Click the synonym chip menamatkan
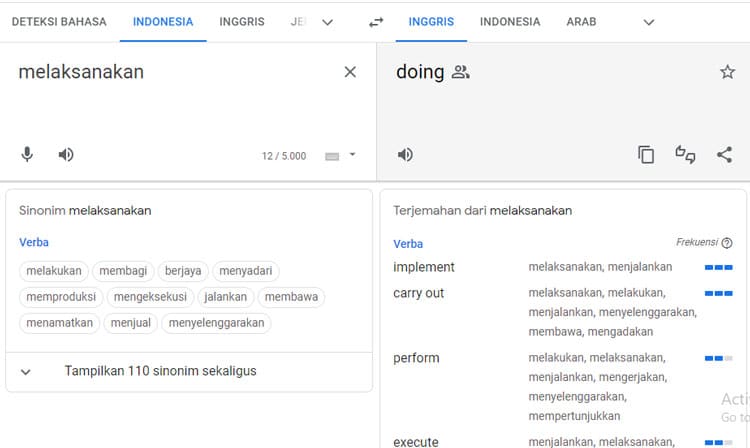This screenshot has height=448, width=750. pyautogui.click(x=60, y=323)
